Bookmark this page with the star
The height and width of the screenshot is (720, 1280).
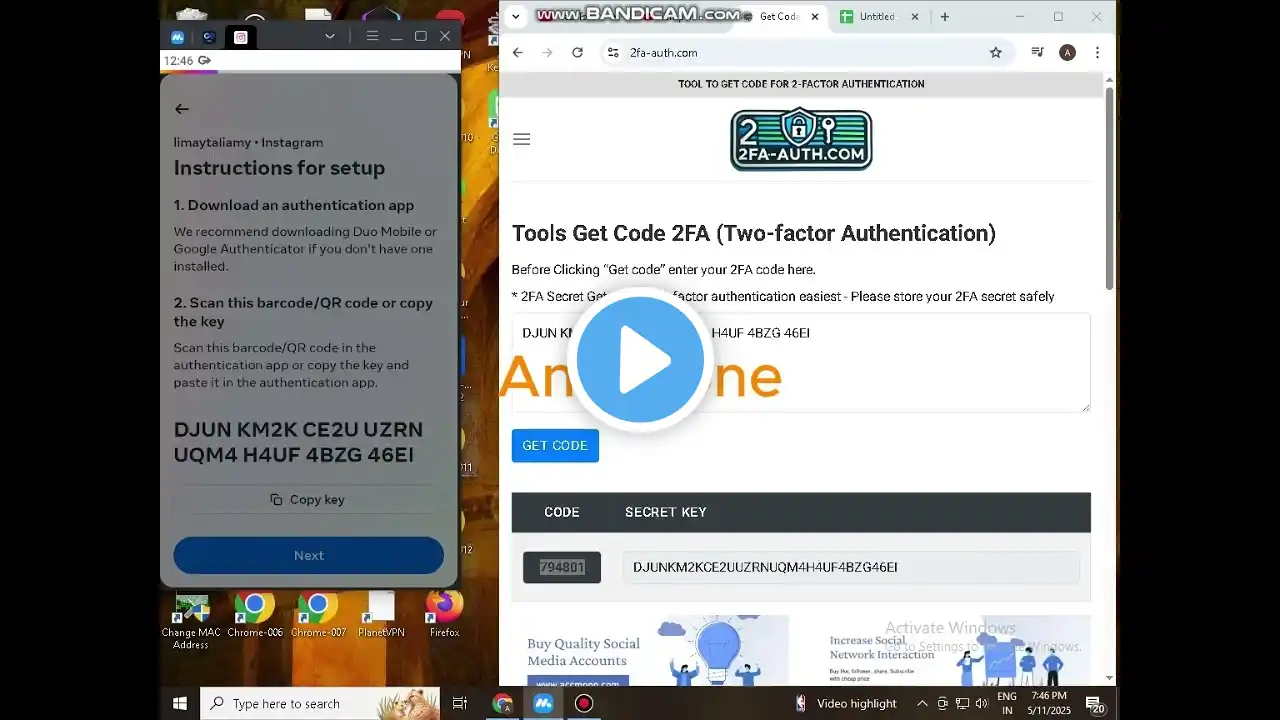(995, 53)
